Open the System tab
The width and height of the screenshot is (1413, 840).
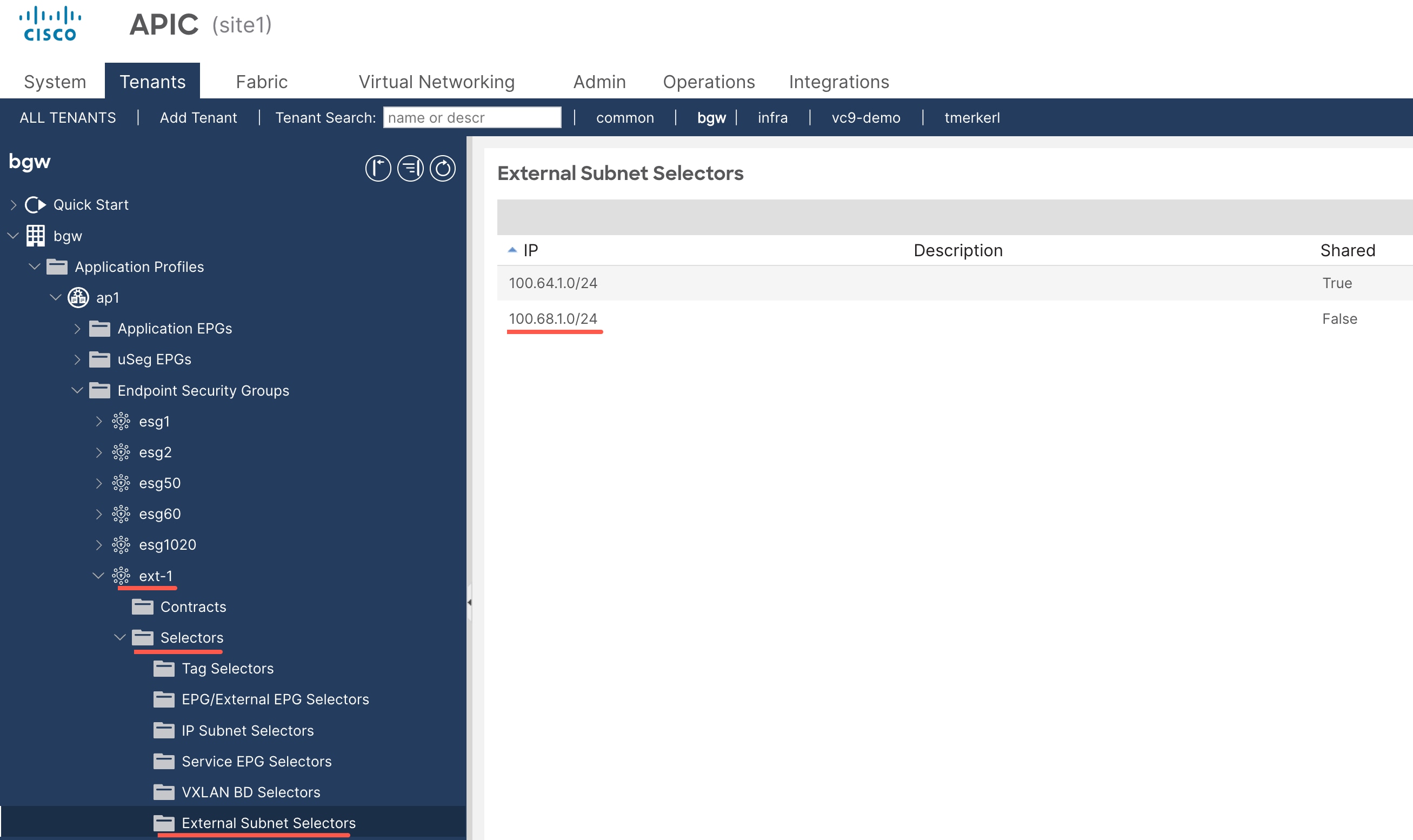click(x=55, y=82)
